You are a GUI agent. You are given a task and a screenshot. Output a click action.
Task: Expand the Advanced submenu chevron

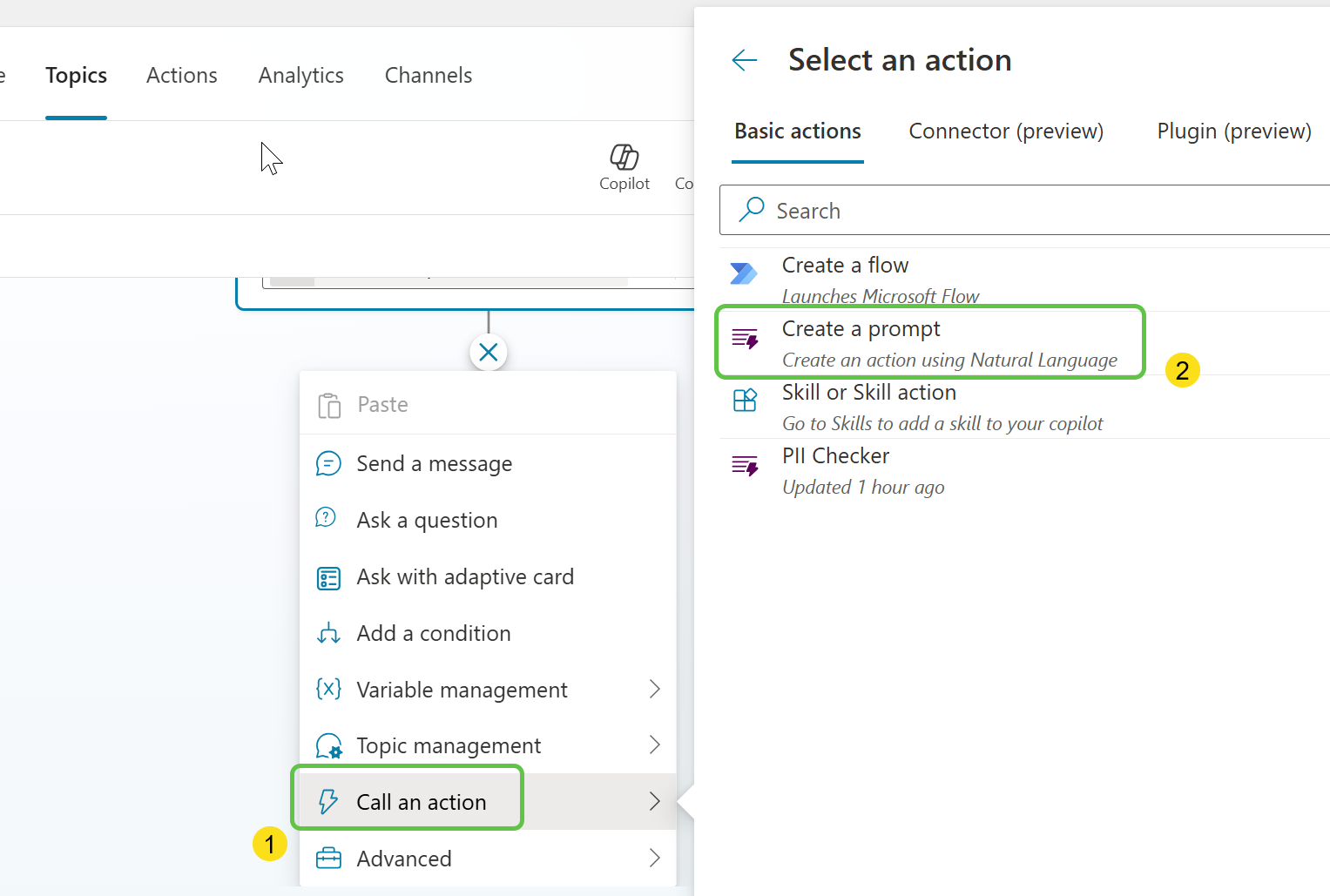click(654, 859)
